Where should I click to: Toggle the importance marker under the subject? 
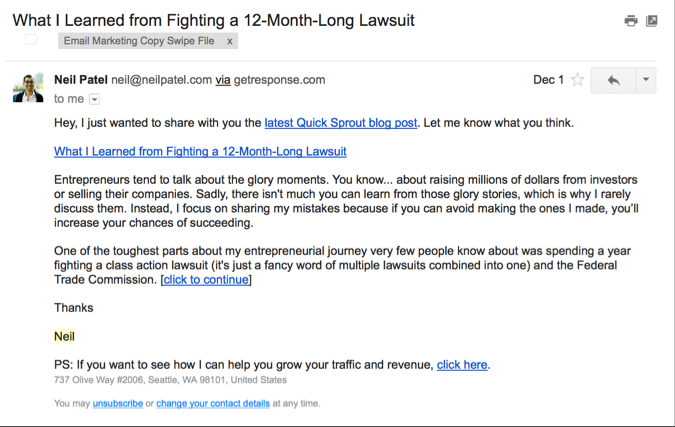pyautogui.click(x=31, y=40)
